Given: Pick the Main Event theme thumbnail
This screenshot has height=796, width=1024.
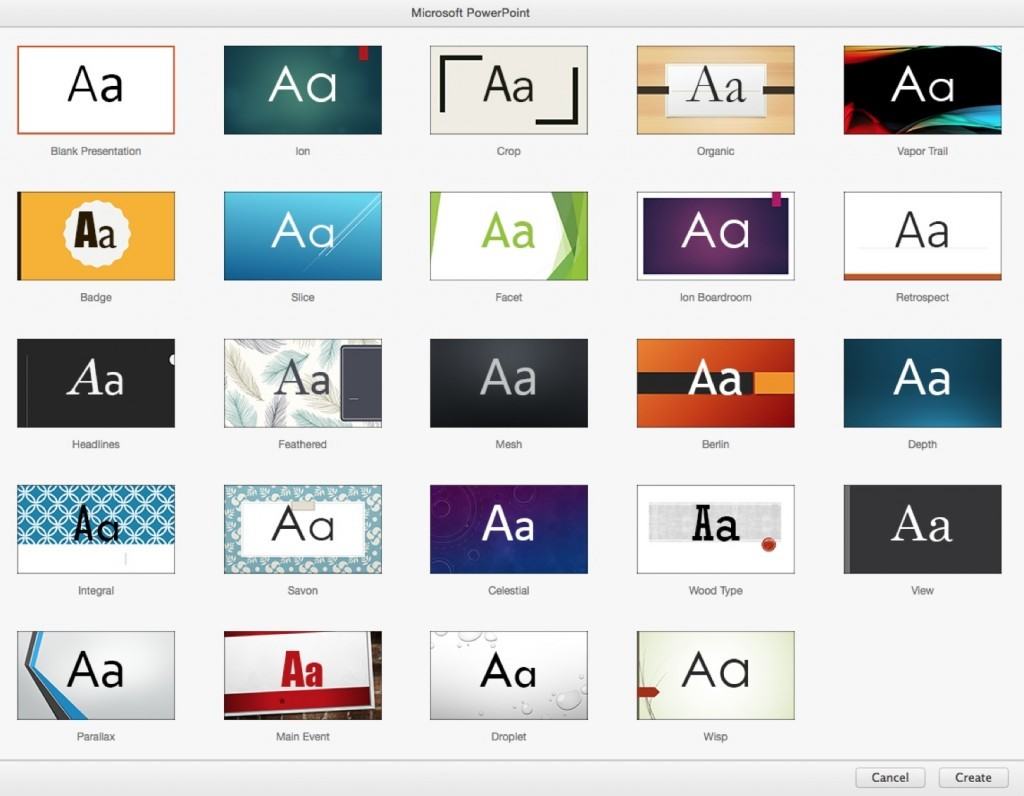Looking at the screenshot, I should coord(302,676).
